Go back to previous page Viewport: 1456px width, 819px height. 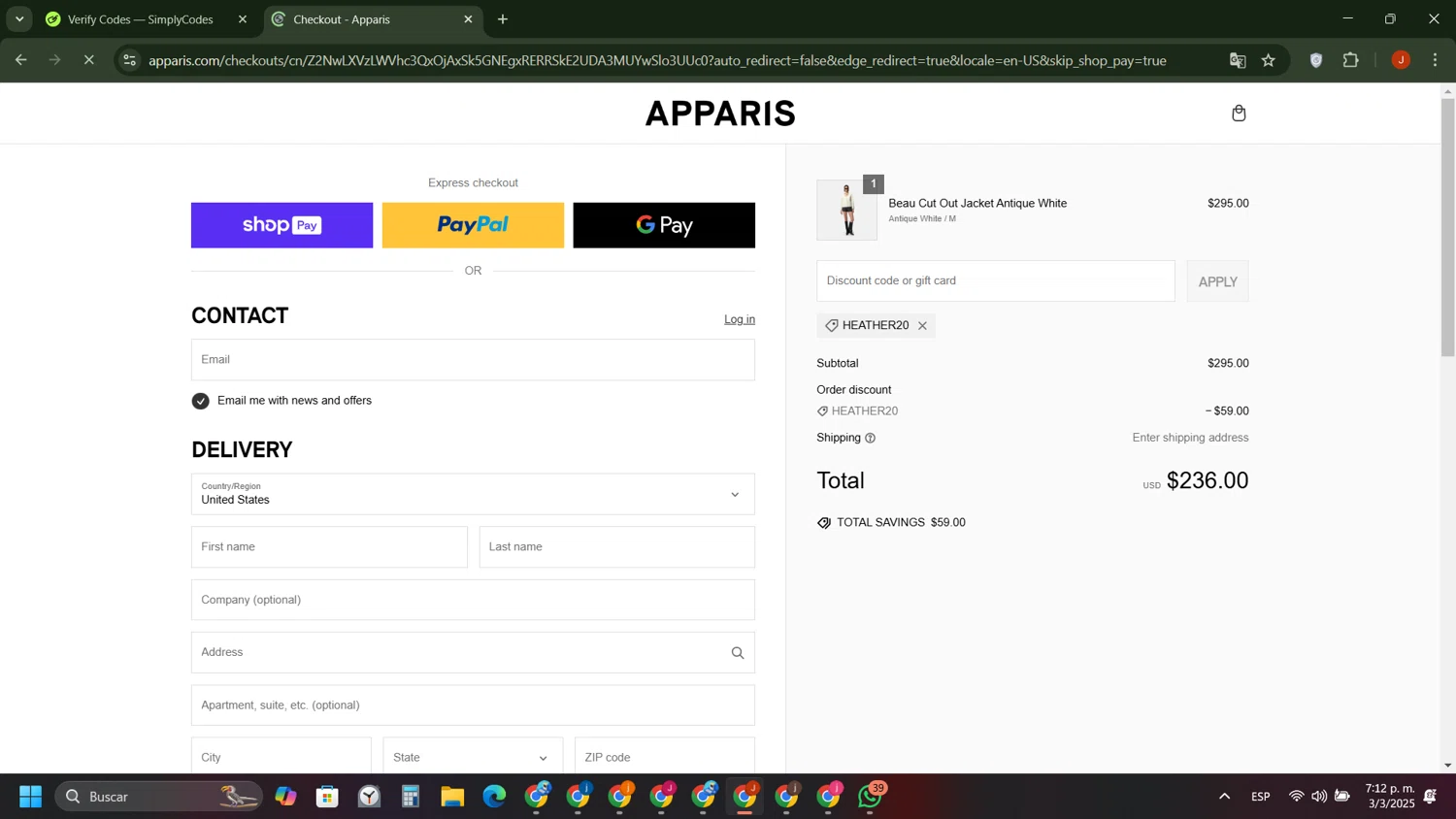20,60
